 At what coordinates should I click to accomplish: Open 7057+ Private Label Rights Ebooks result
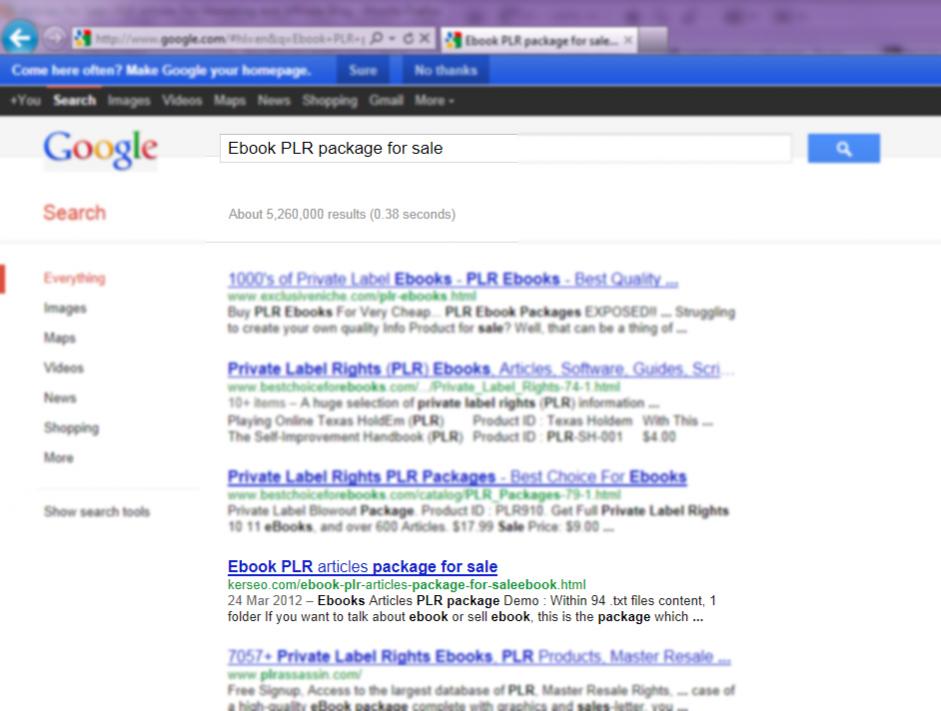(x=479, y=656)
